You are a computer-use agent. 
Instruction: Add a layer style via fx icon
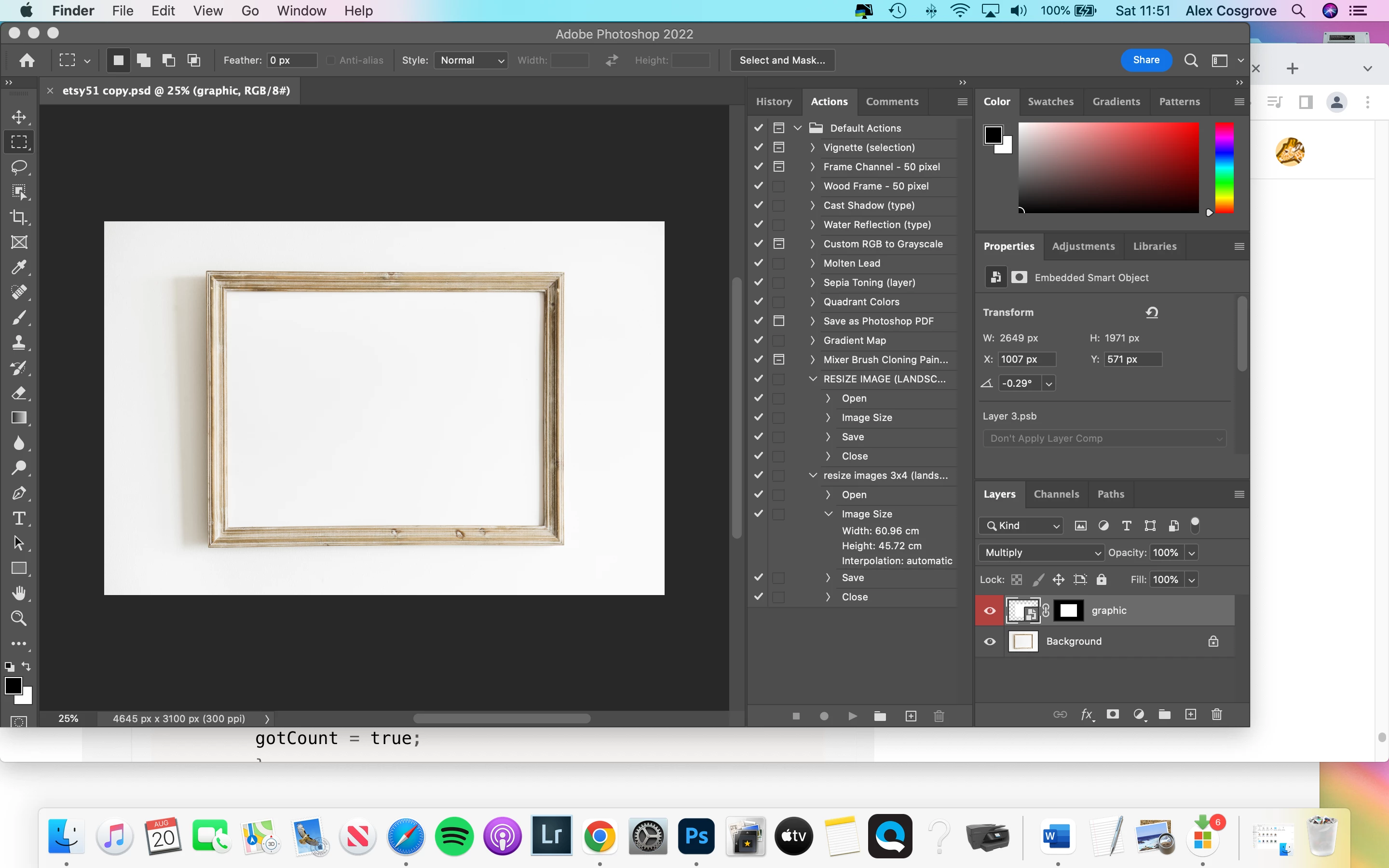(x=1086, y=714)
